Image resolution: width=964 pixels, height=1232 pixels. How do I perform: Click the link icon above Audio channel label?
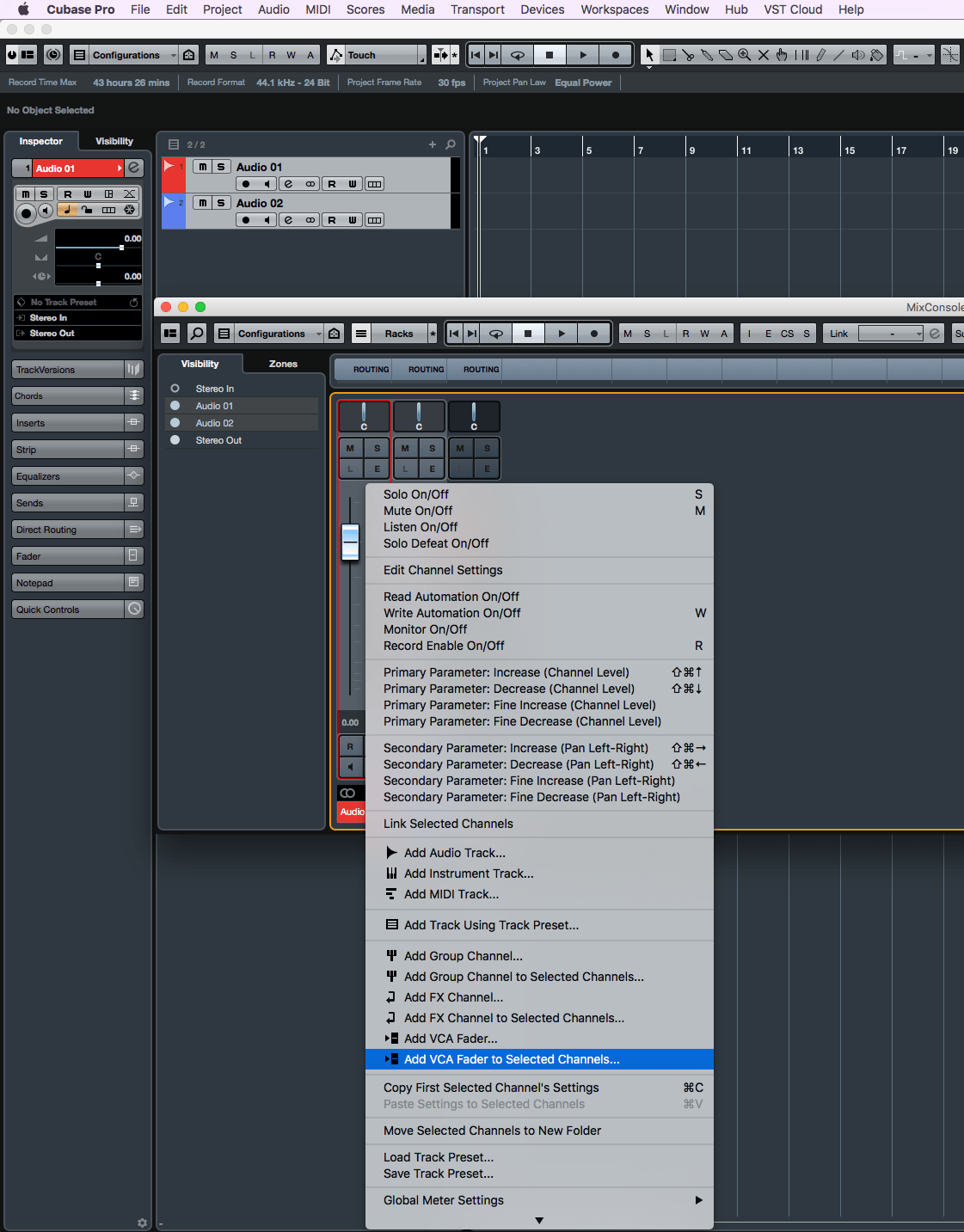click(x=347, y=793)
